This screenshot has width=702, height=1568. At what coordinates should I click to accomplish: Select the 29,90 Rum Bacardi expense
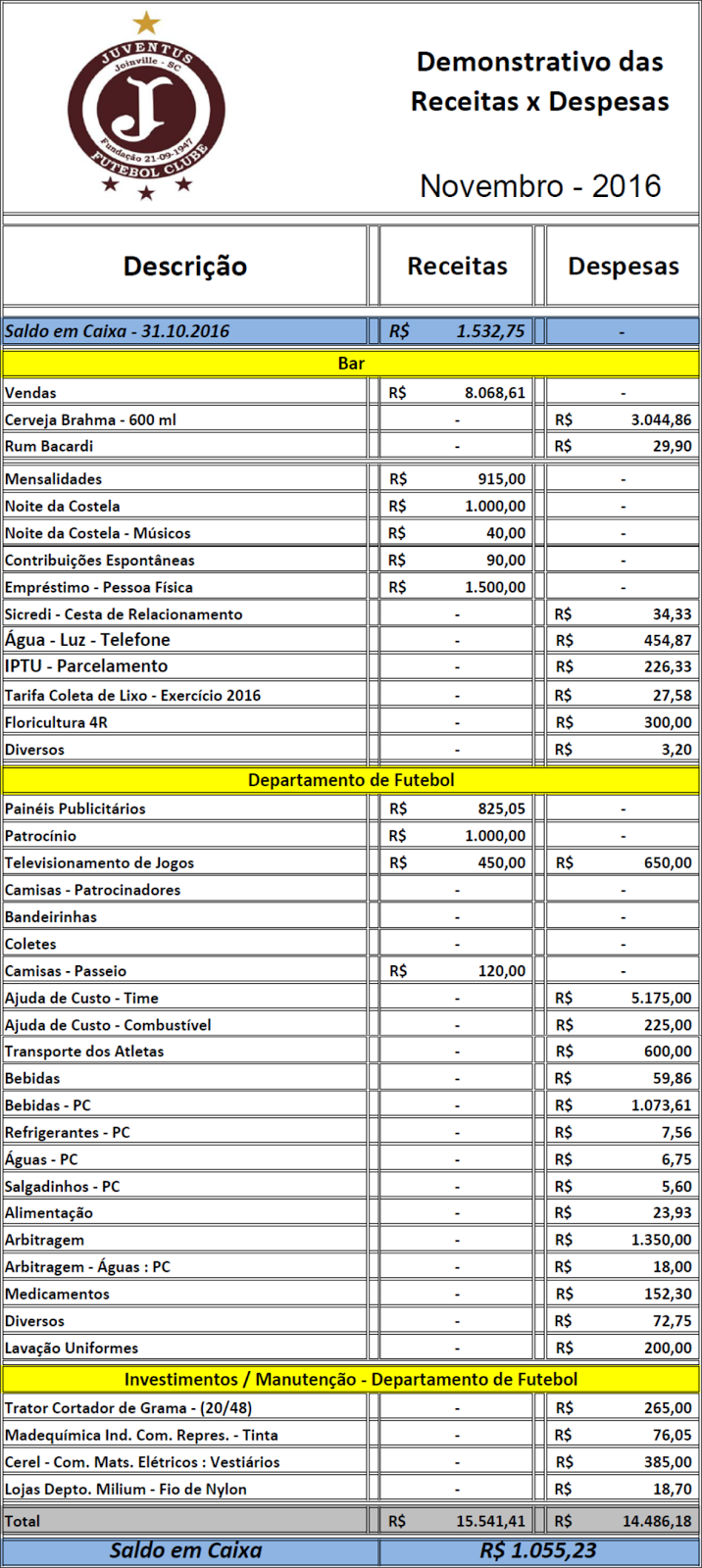point(623,446)
